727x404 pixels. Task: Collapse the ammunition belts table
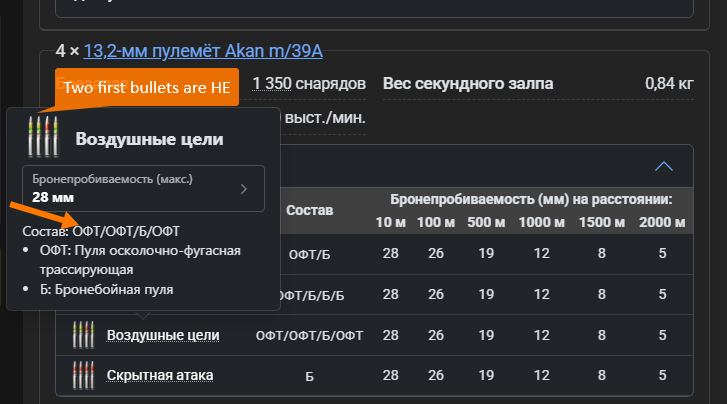click(663, 166)
